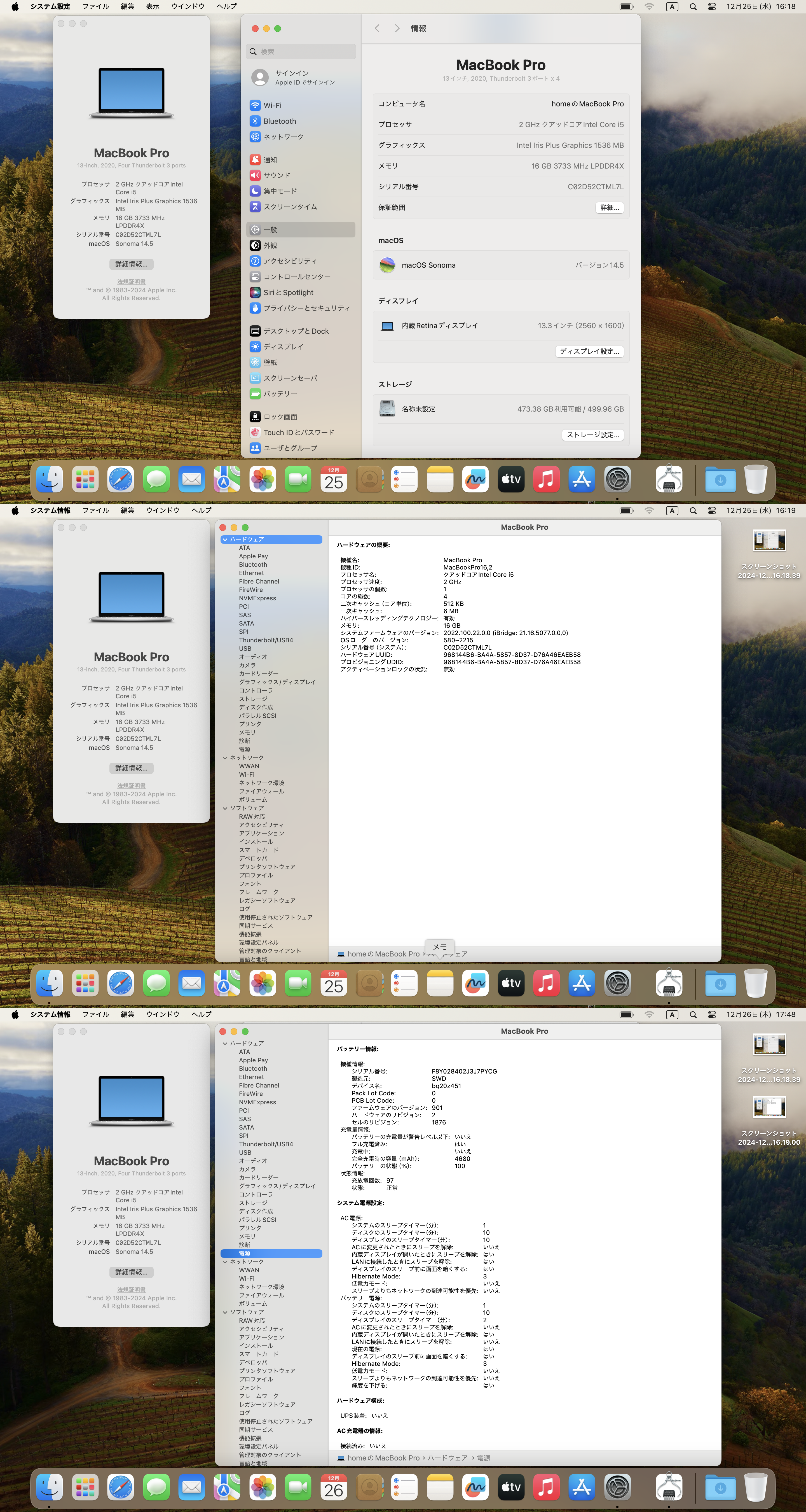
Task: Click macOS Sonoma version row
Action: (501, 265)
